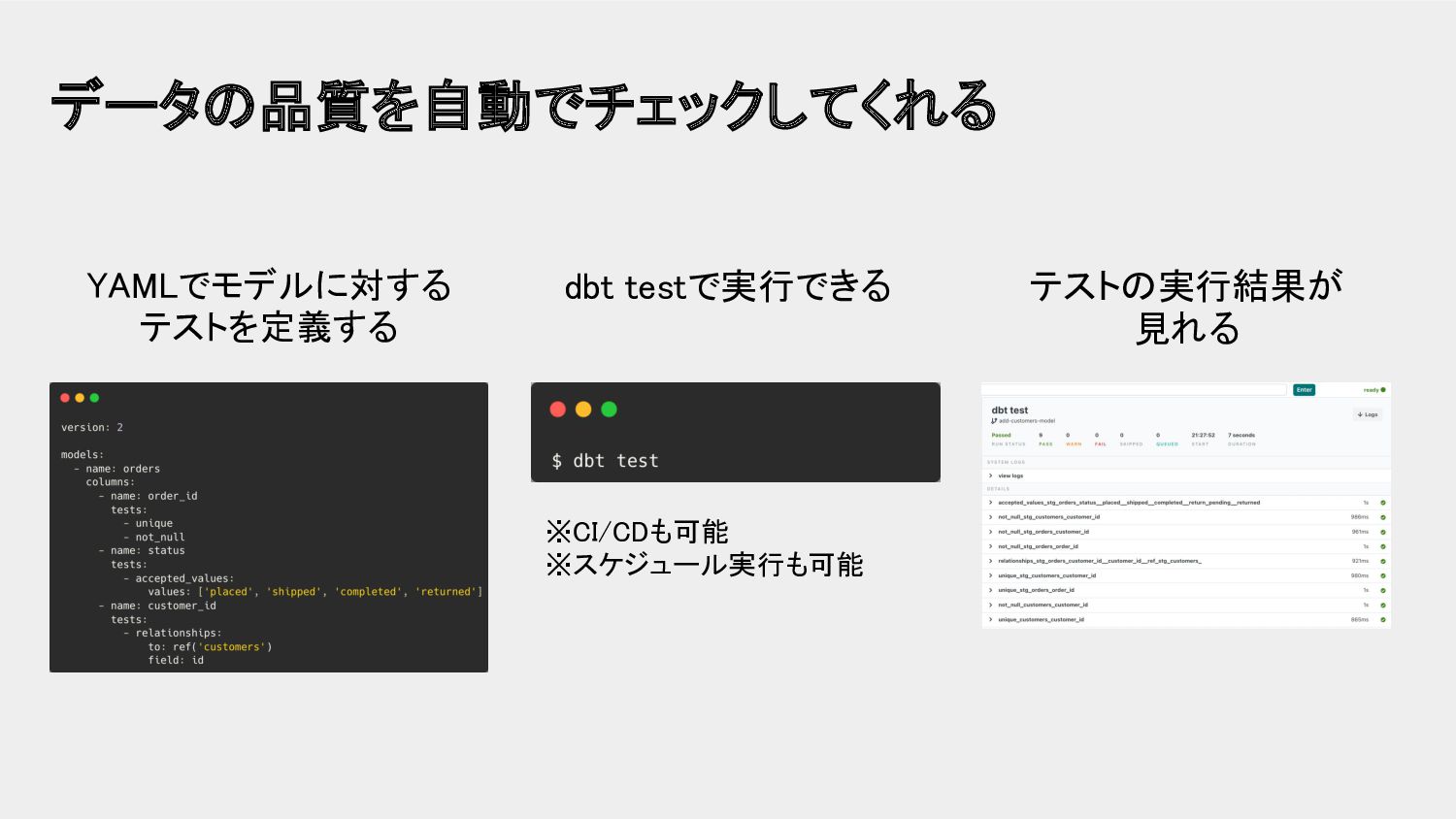Expand the accepted_values_stg_orders_status test row
1456x819 pixels.
[1186, 503]
